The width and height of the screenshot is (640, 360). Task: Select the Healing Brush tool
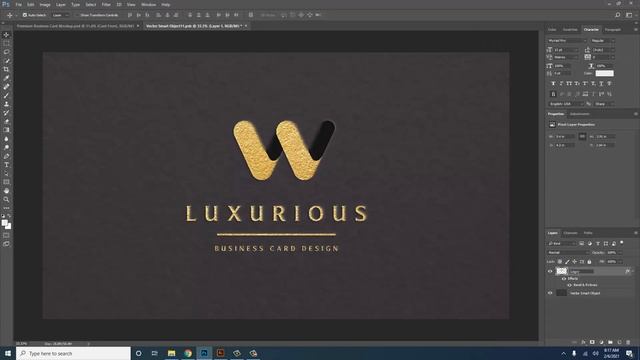pyautogui.click(x=6, y=87)
